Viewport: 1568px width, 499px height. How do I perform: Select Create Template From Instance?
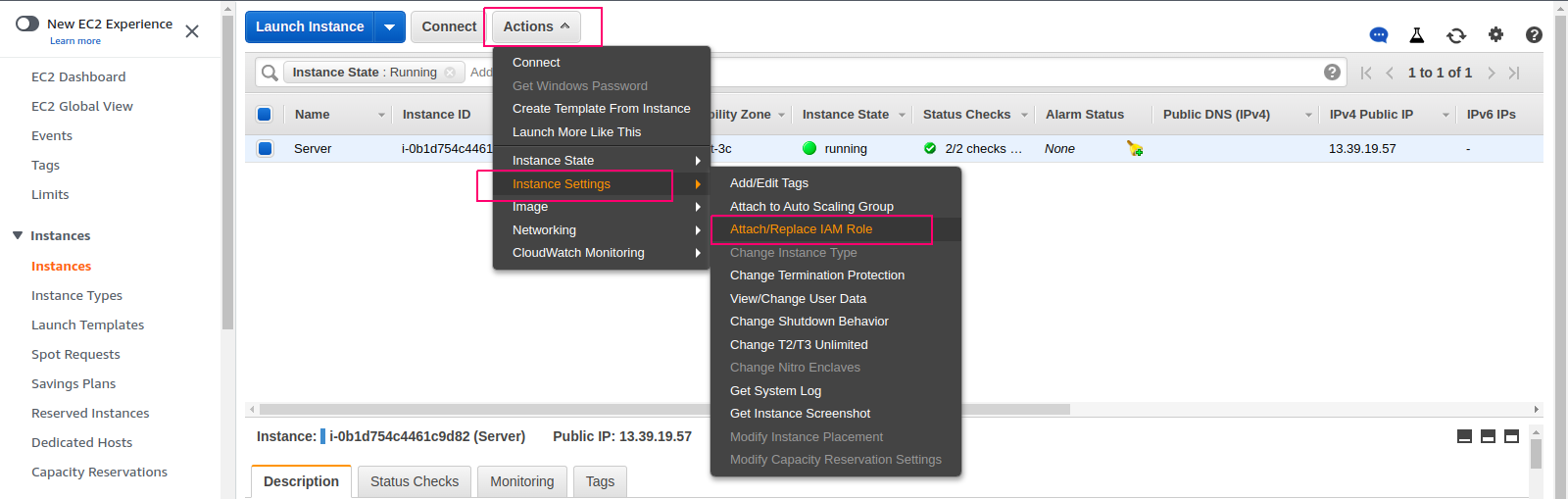click(x=601, y=109)
